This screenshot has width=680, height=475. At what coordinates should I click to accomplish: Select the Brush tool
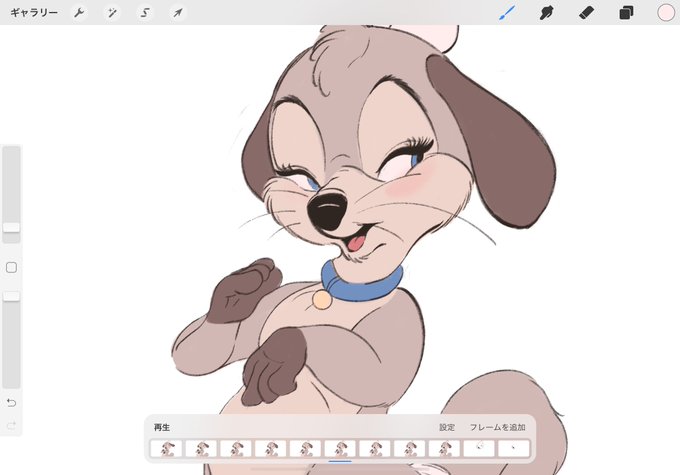[x=507, y=13]
